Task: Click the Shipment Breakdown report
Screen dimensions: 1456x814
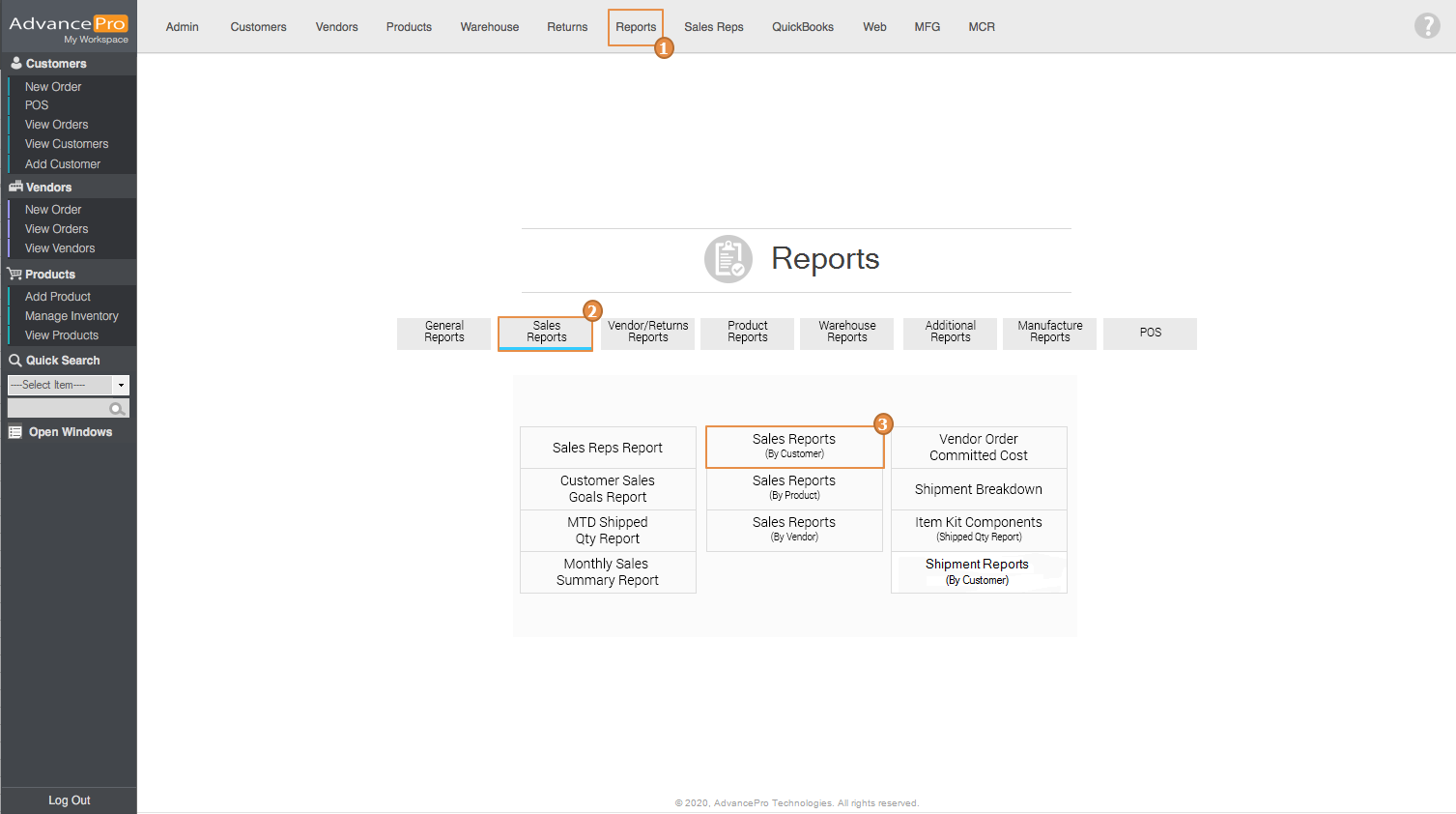Action: (x=978, y=489)
